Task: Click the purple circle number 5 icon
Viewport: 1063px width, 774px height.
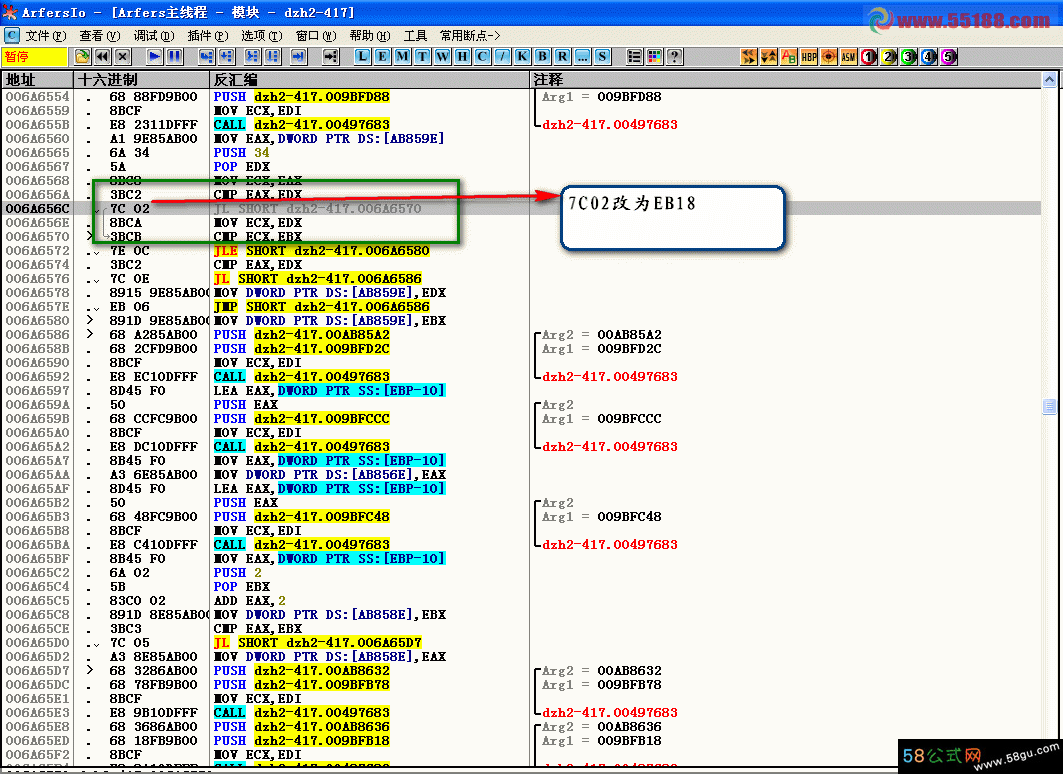Action: pos(949,57)
